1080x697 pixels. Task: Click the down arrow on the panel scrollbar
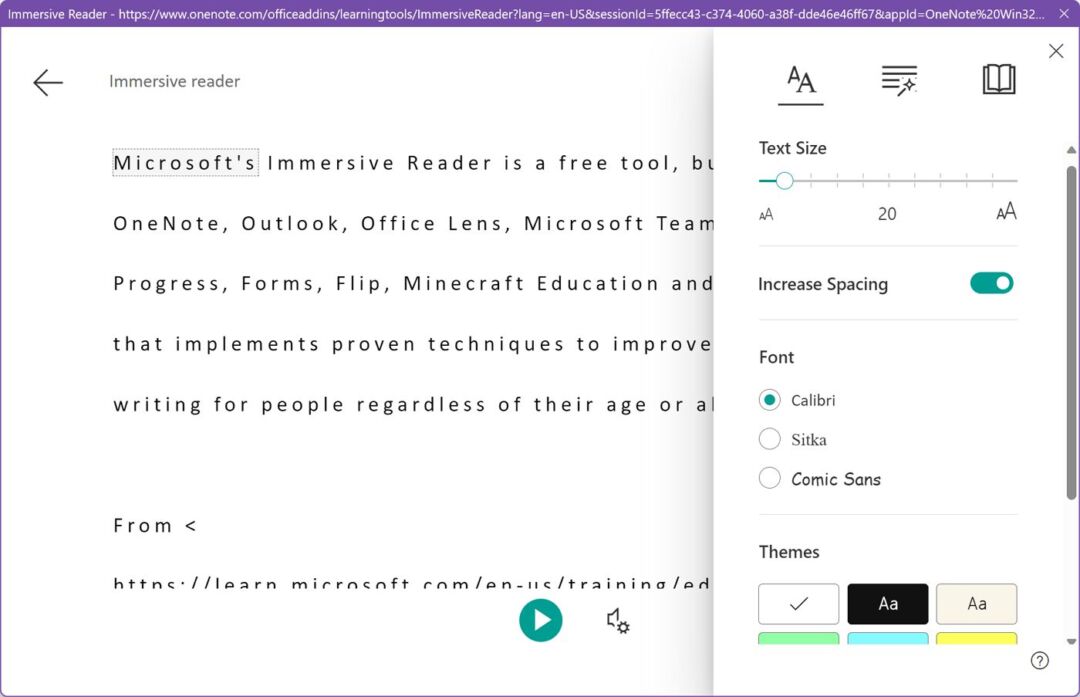tap(1070, 640)
